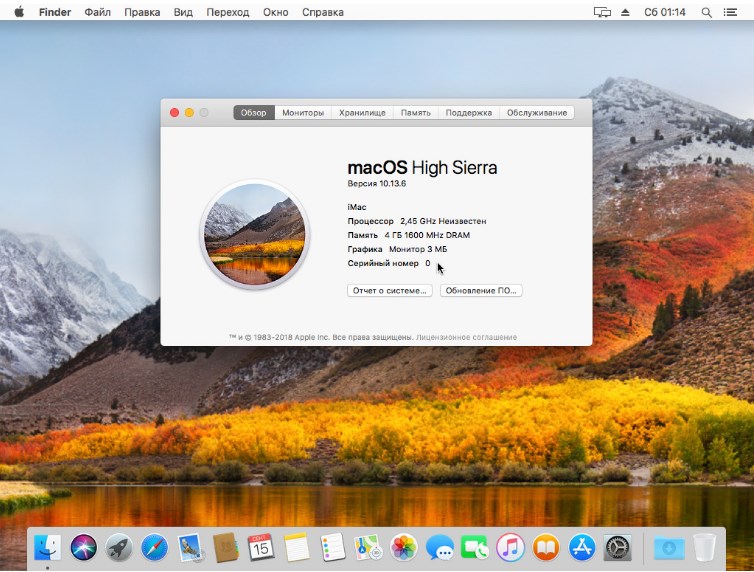Close the About This Mac window
Viewport: 754px width, 572px height.
coord(175,112)
